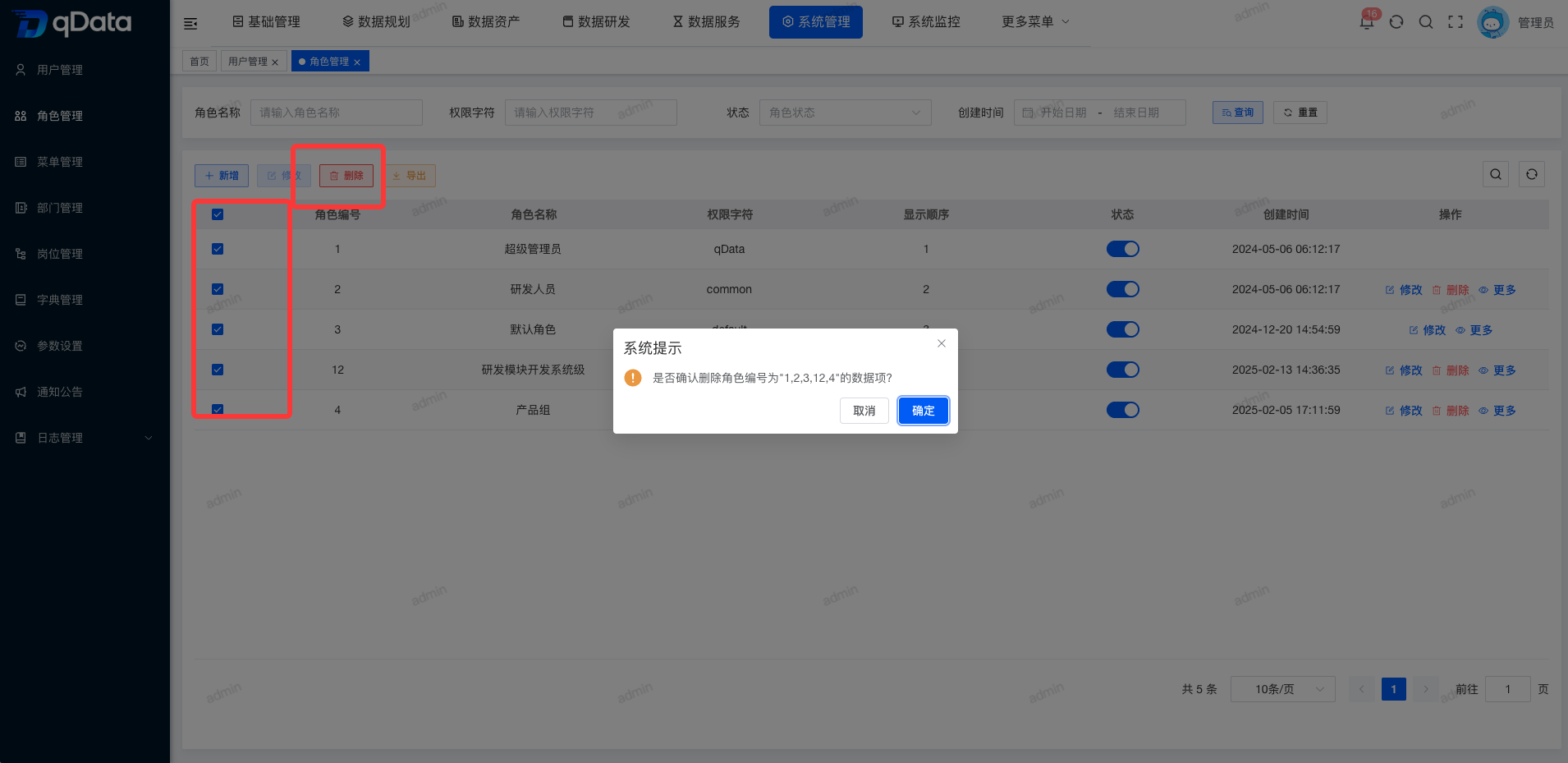1568x763 pixels.
Task: Close the 系统提示 dialog with X
Action: [942, 343]
